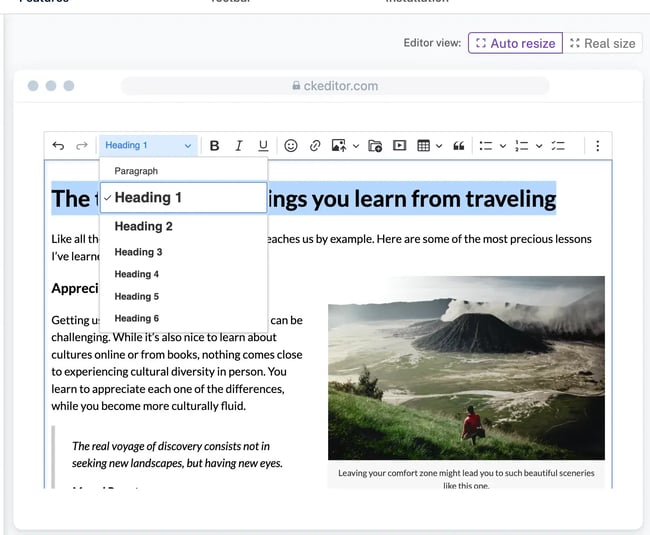650x535 pixels.
Task: Switch editor view to Real size
Action: pyautogui.click(x=602, y=43)
